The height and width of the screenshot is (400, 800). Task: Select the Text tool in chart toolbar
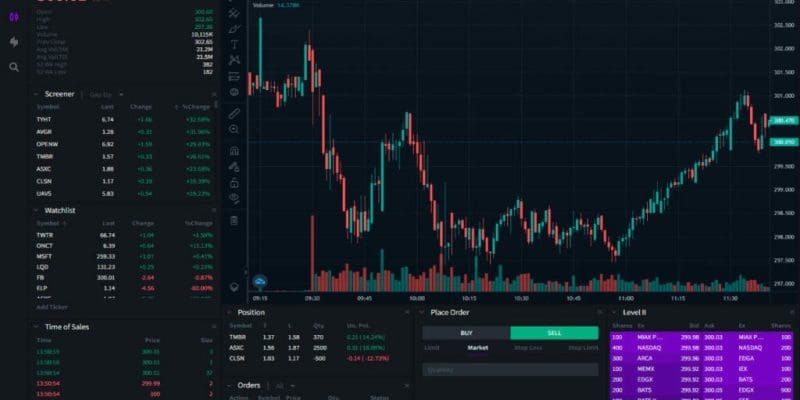click(234, 44)
